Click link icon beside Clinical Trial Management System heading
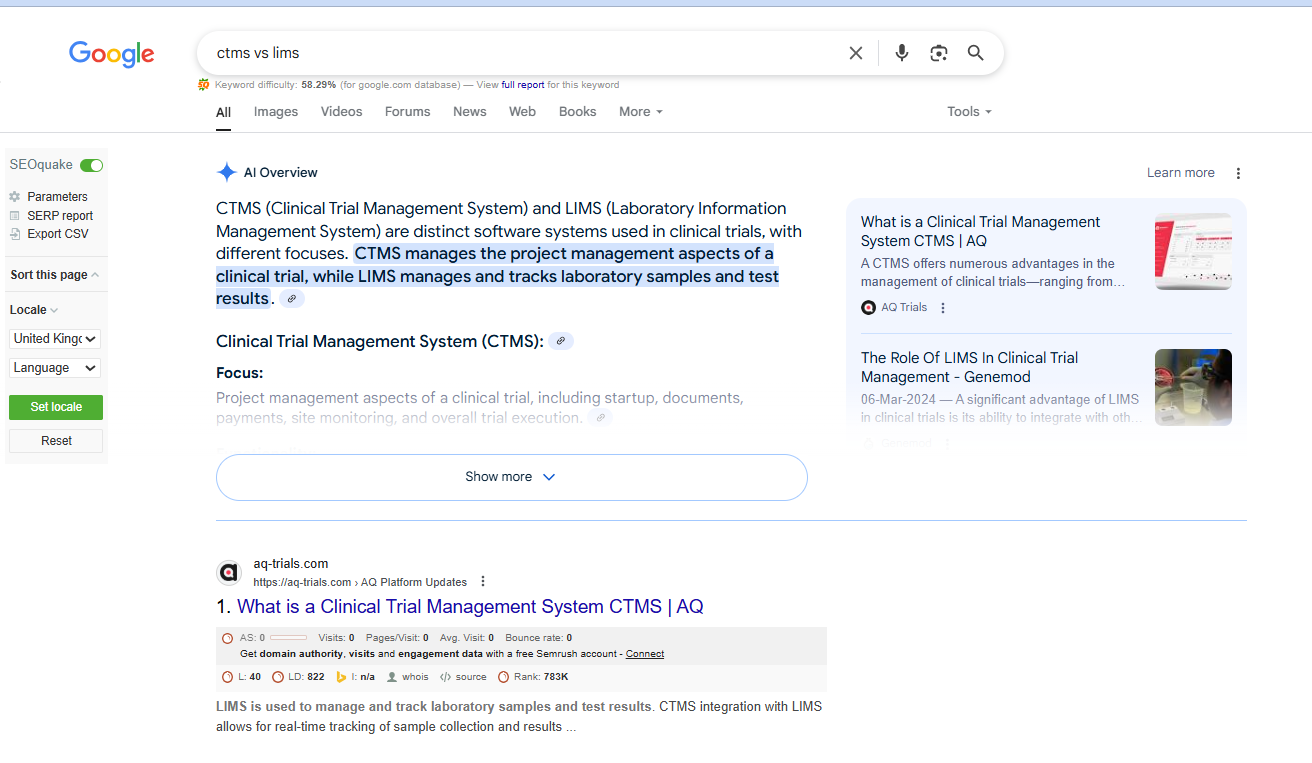This screenshot has height=763, width=1312. tap(561, 341)
